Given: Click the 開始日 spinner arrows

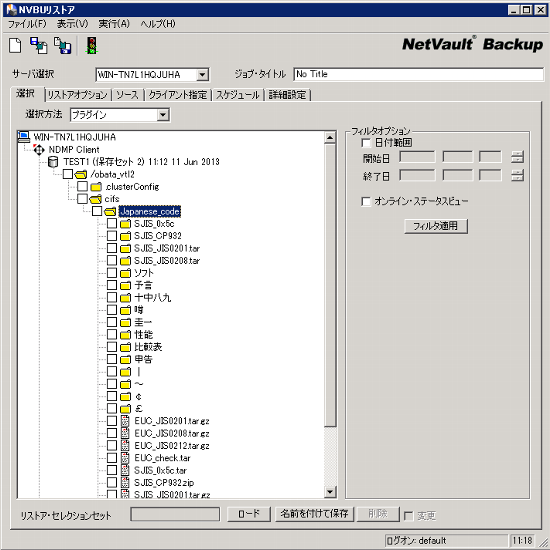Looking at the screenshot, I should click(517, 157).
